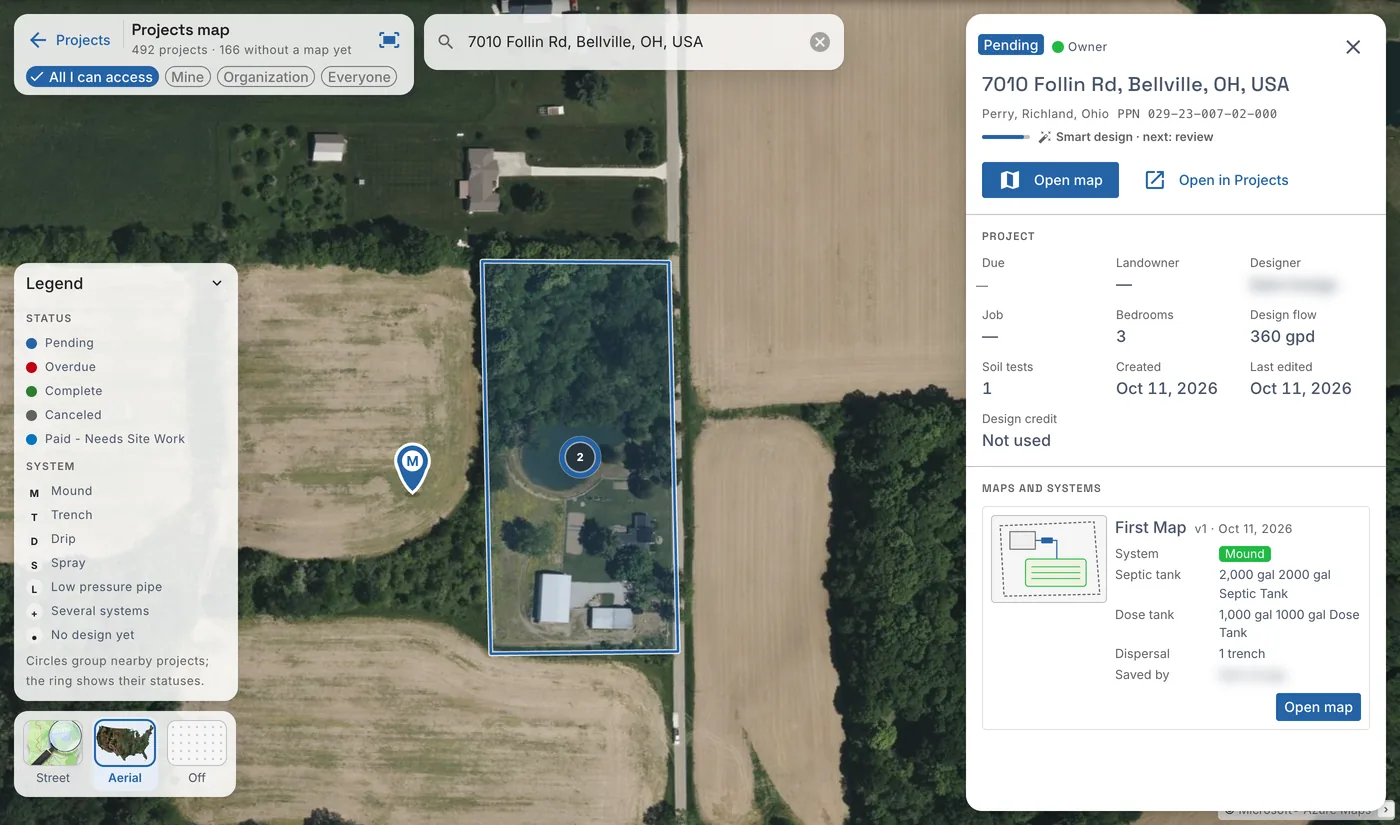
Task: Turn the basemap Off
Action: (x=197, y=753)
